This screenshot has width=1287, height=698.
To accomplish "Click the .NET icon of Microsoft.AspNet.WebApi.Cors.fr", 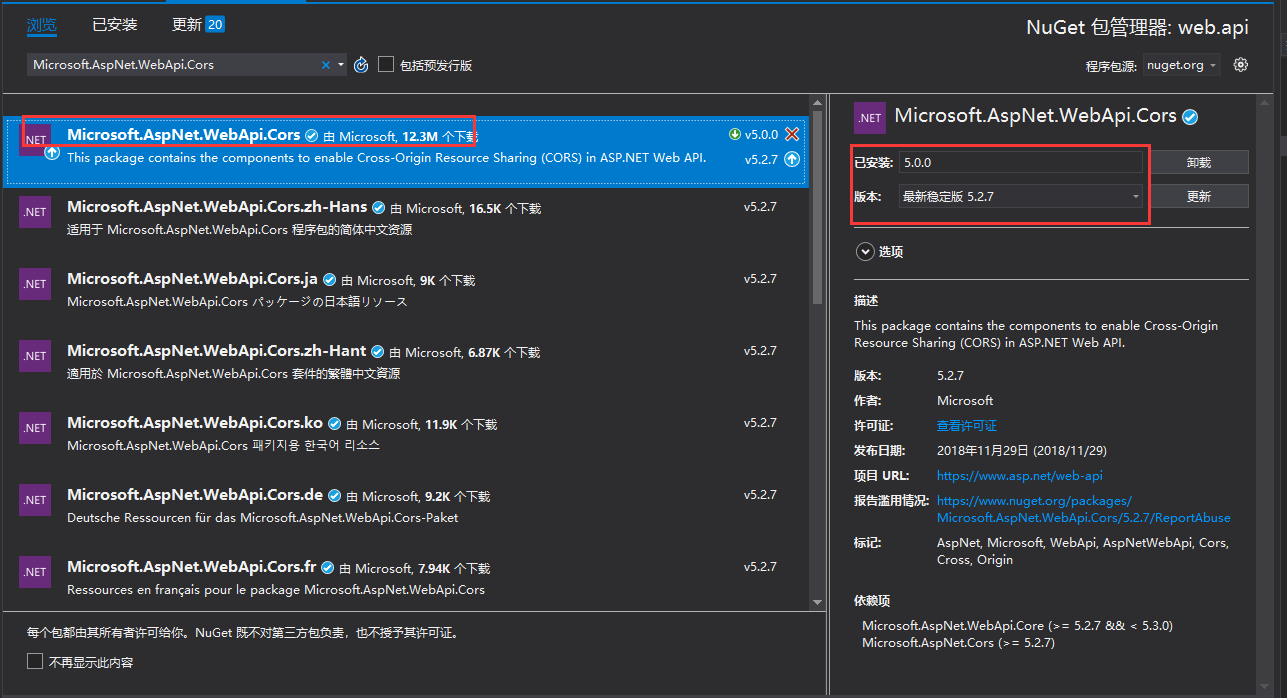I will [x=35, y=572].
